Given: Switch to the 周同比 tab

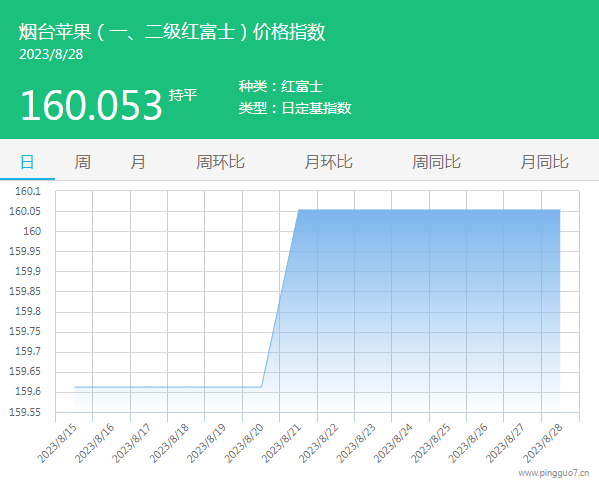Looking at the screenshot, I should (436, 162).
